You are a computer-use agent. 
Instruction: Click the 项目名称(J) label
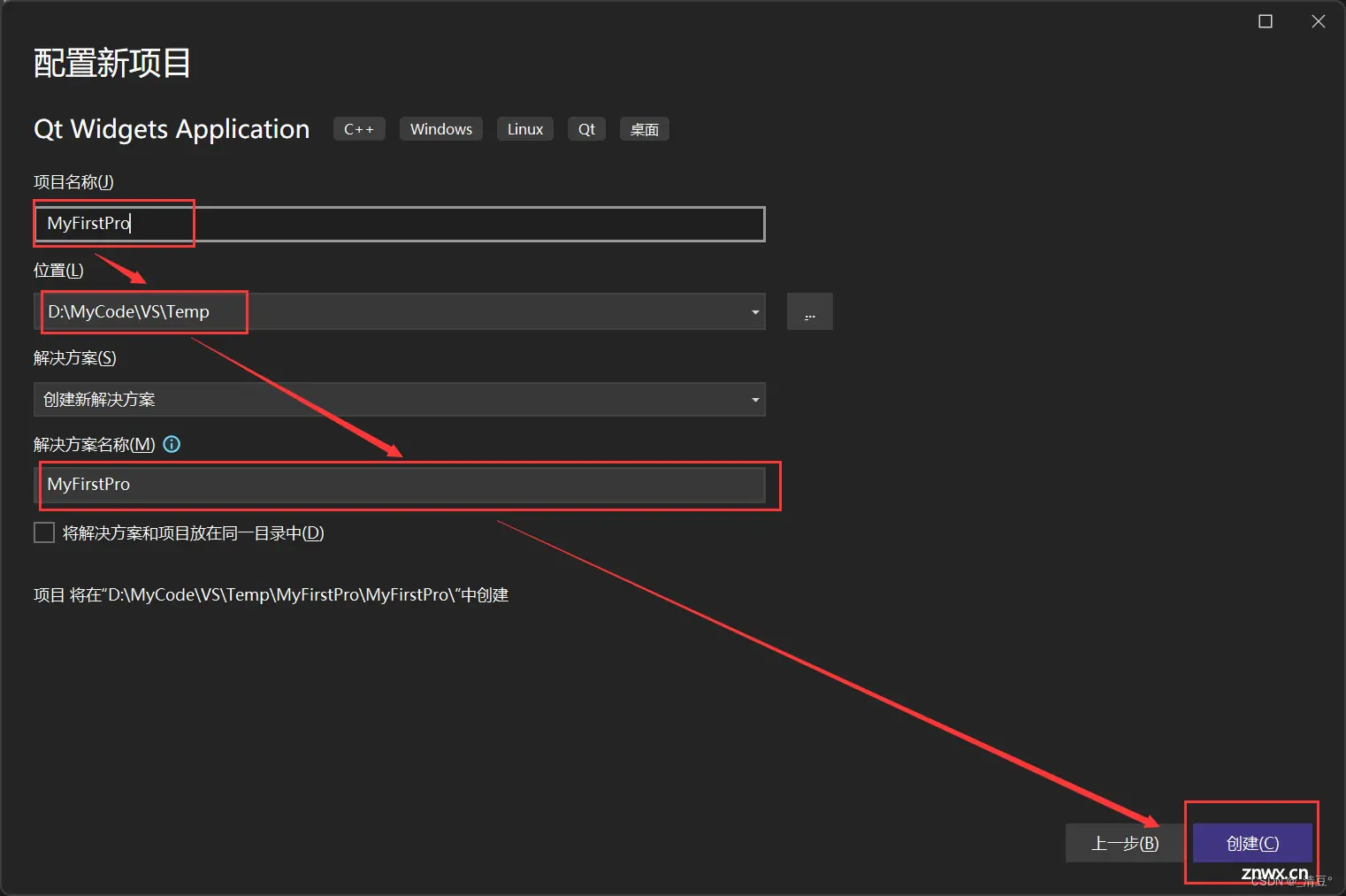(73, 181)
